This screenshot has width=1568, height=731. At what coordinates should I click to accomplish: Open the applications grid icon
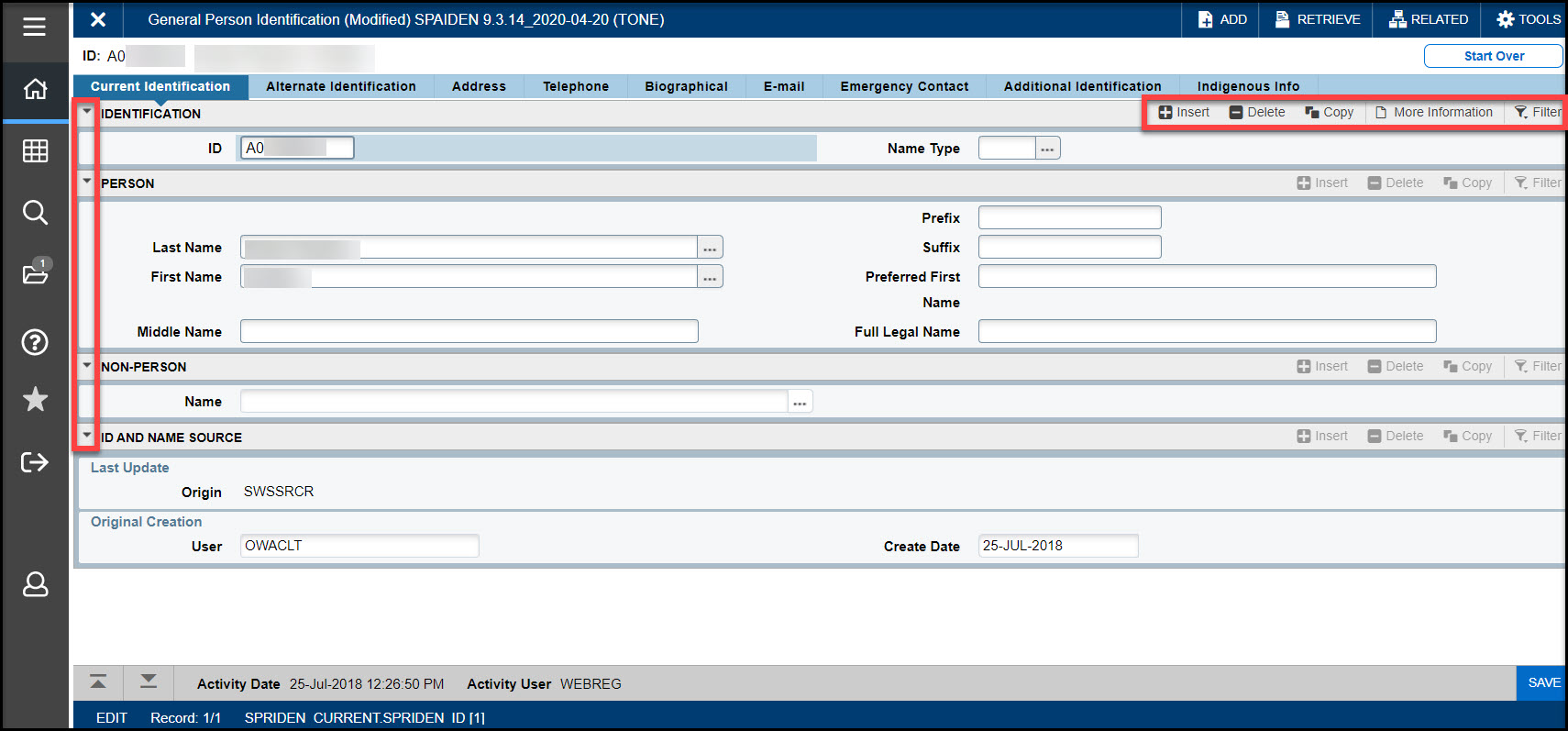pyautogui.click(x=35, y=150)
